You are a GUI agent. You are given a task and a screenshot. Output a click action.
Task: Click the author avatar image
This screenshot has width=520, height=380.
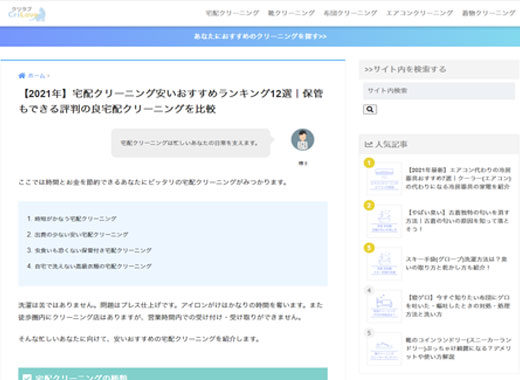(x=303, y=140)
